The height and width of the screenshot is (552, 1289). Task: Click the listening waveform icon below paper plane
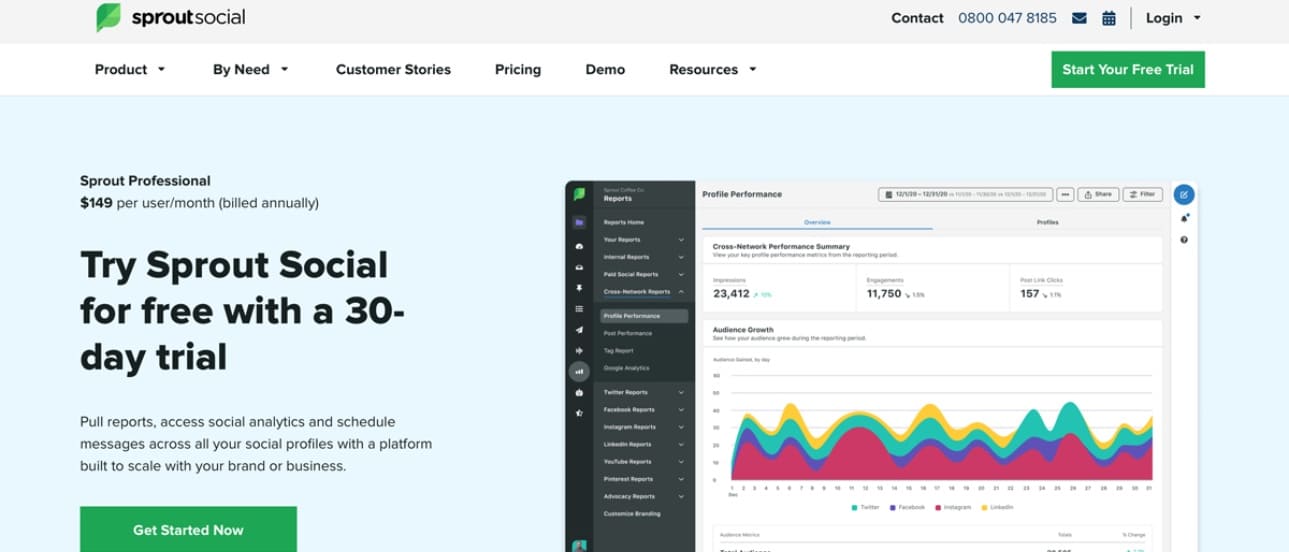[x=579, y=351]
